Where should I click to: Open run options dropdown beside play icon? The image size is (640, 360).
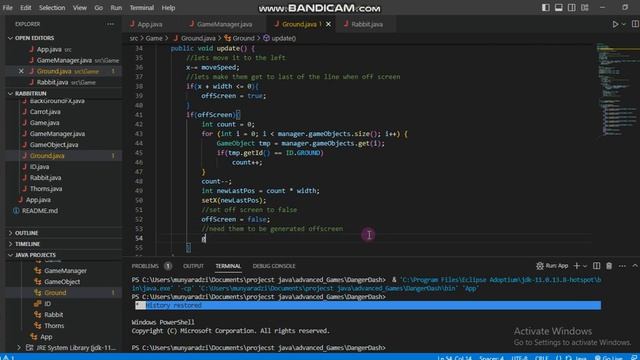[623, 24]
